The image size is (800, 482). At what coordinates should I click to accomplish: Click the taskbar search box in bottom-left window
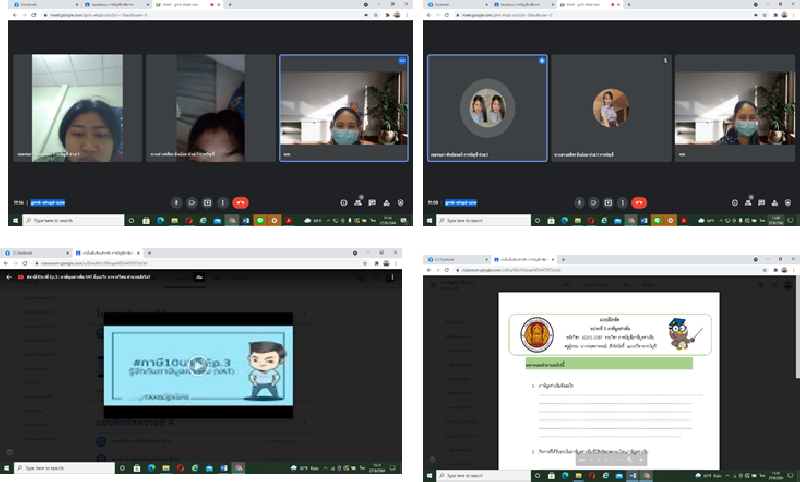(x=60, y=468)
